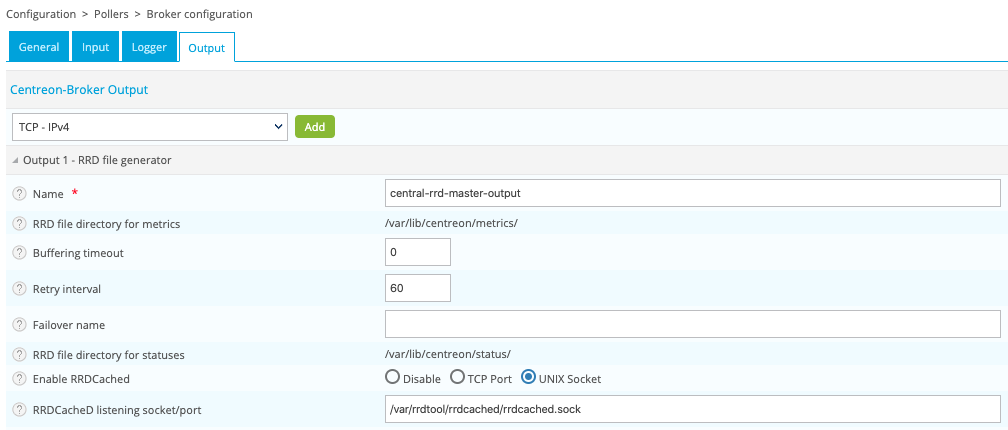Open the TCP - IPv4 output type dropdown
The image size is (1008, 430).
coord(149,127)
